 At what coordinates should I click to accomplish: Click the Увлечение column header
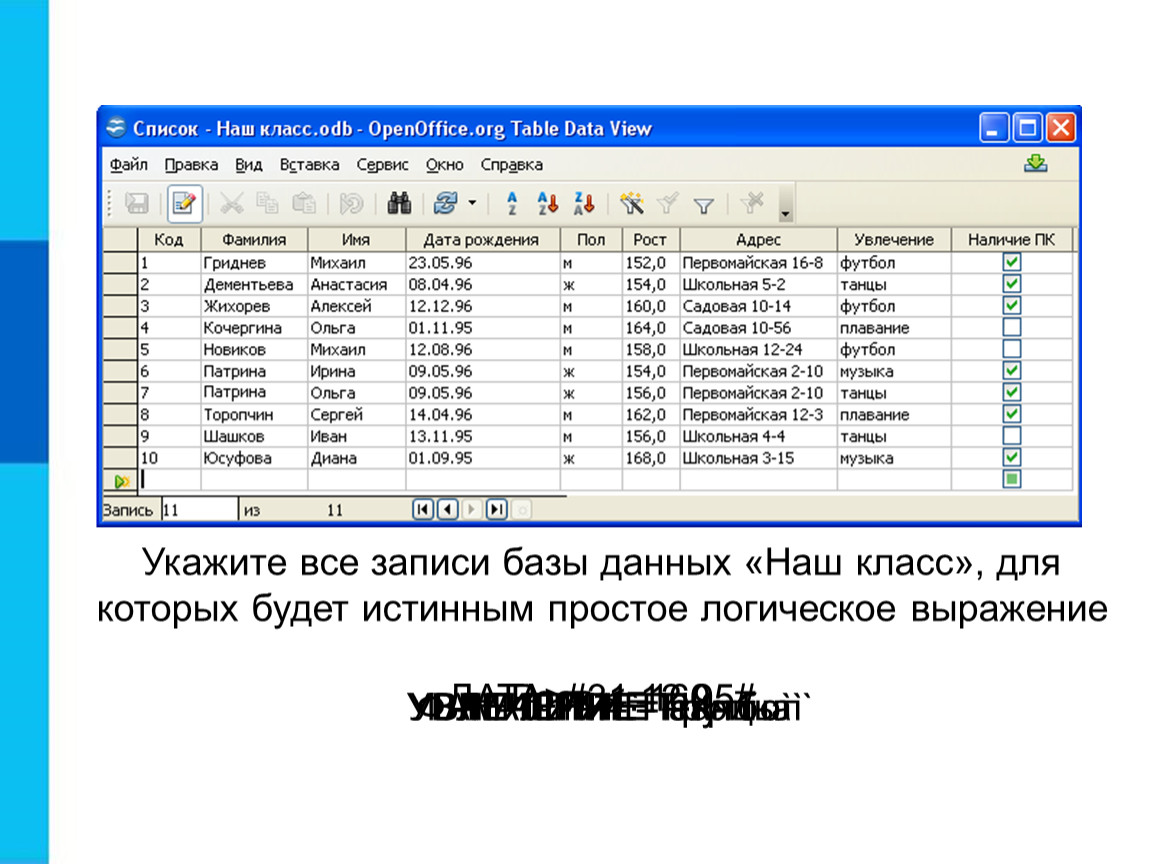point(893,240)
